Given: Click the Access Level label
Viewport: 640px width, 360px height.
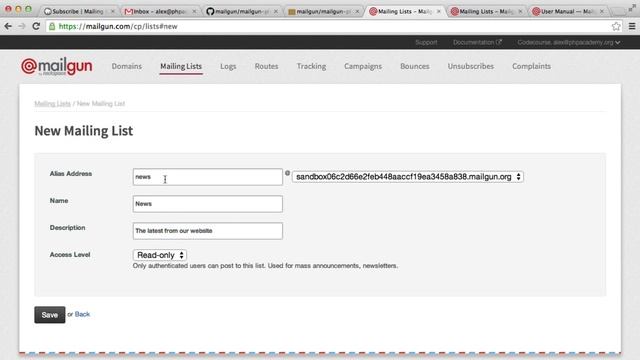Looking at the screenshot, I should coord(70,254).
